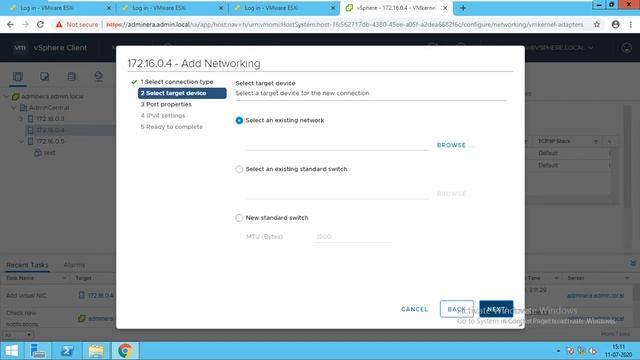Open Chrome profile account icon

[616, 25]
